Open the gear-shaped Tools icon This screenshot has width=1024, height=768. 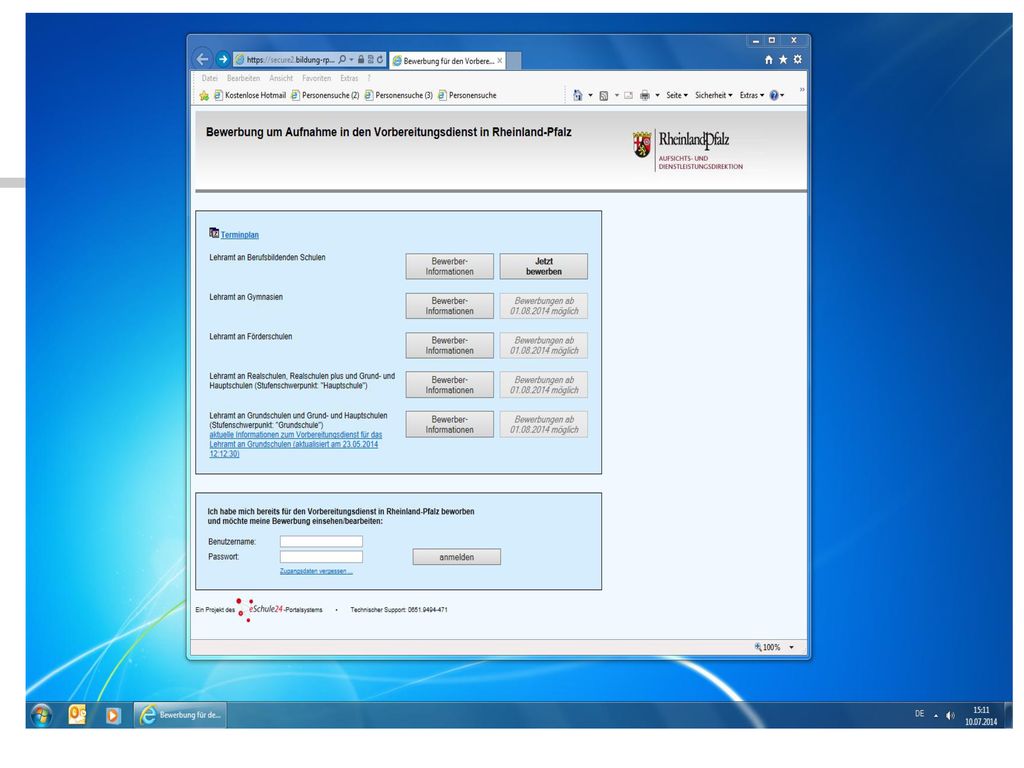click(797, 59)
